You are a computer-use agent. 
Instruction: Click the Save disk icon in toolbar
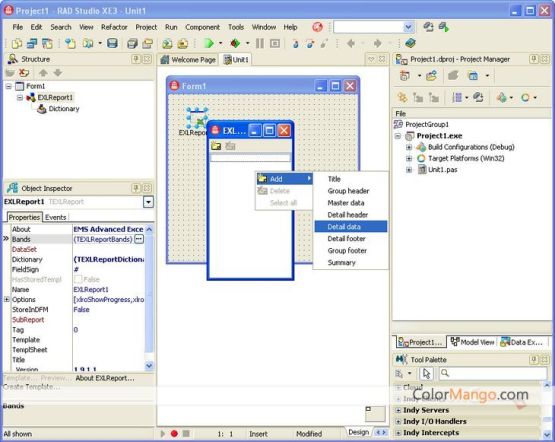coord(112,44)
